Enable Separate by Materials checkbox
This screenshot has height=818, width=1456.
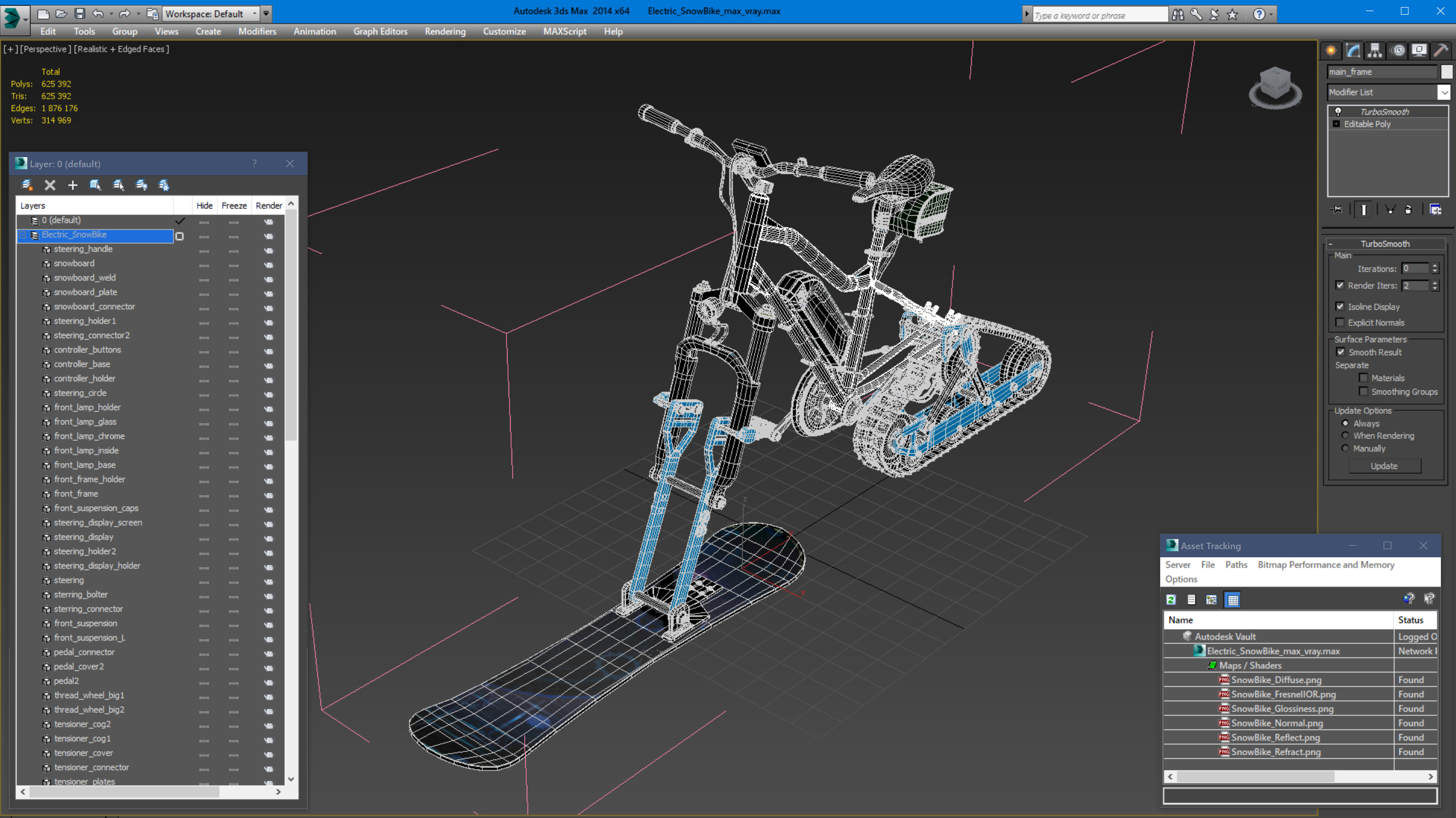[x=1363, y=377]
